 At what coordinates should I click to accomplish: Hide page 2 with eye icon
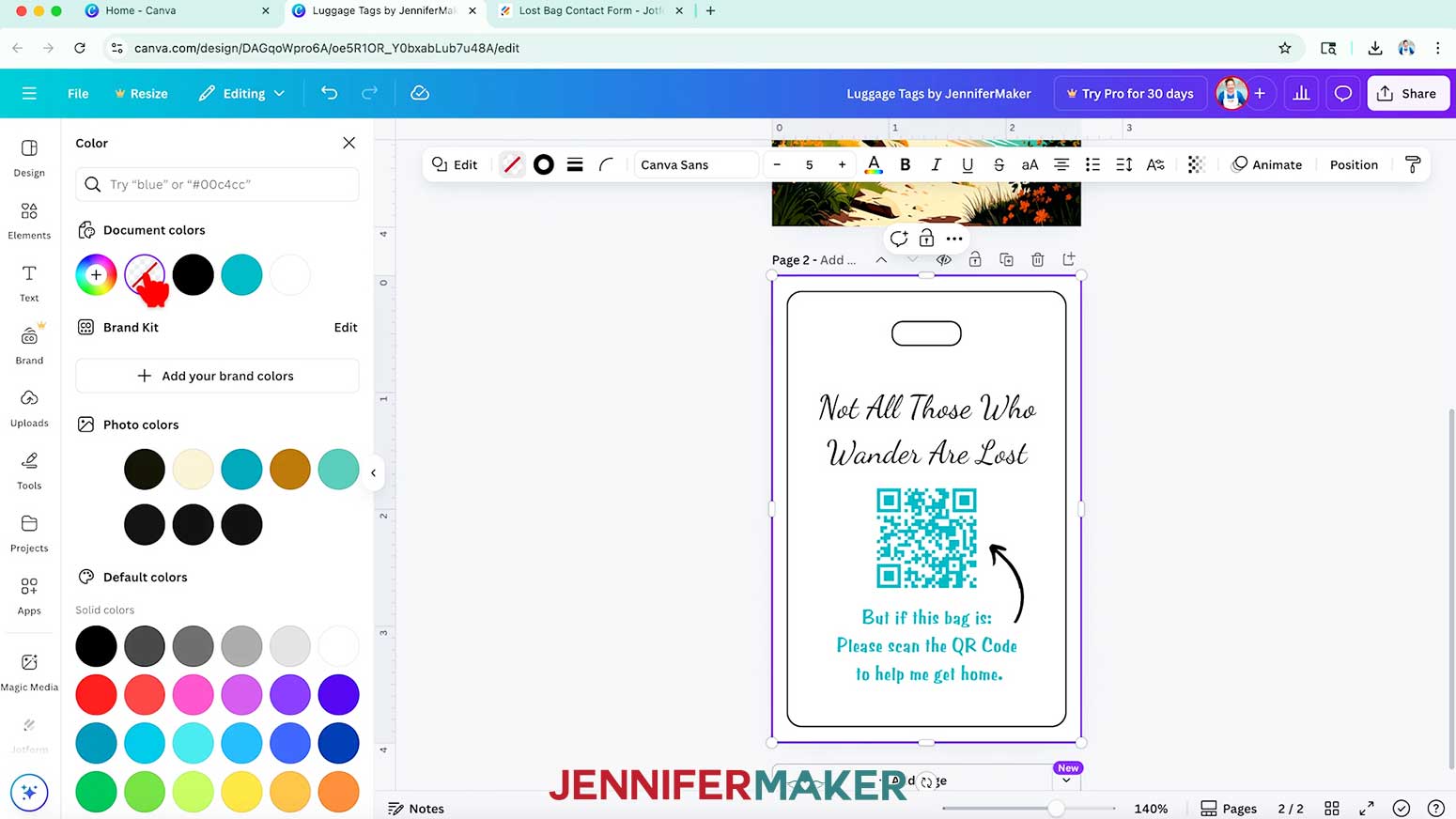[x=944, y=259]
